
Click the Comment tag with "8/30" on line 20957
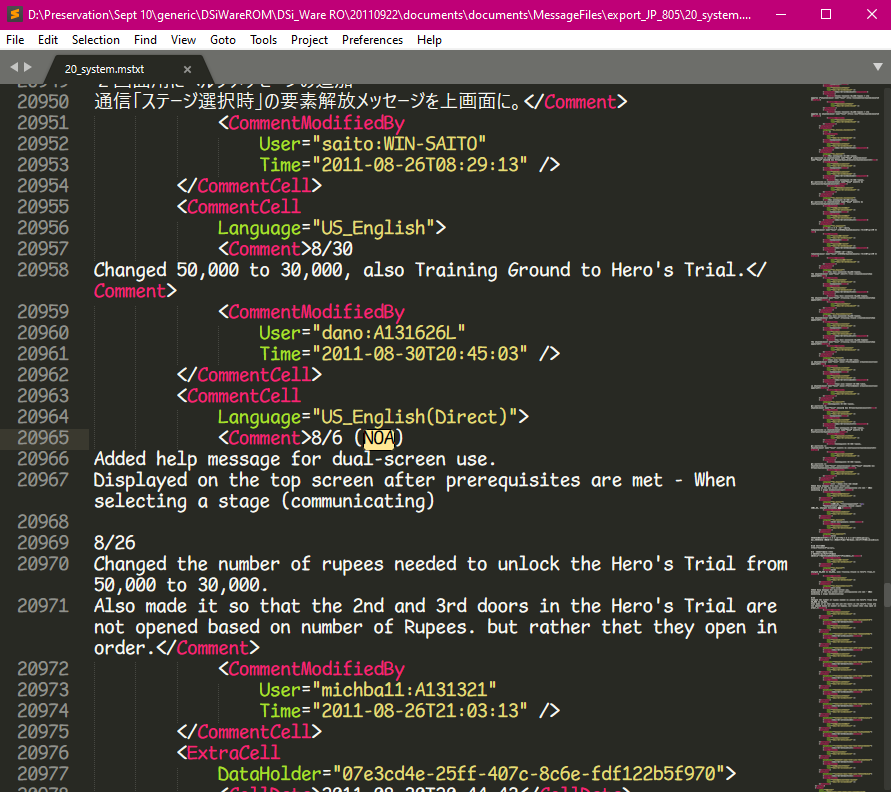(285, 249)
